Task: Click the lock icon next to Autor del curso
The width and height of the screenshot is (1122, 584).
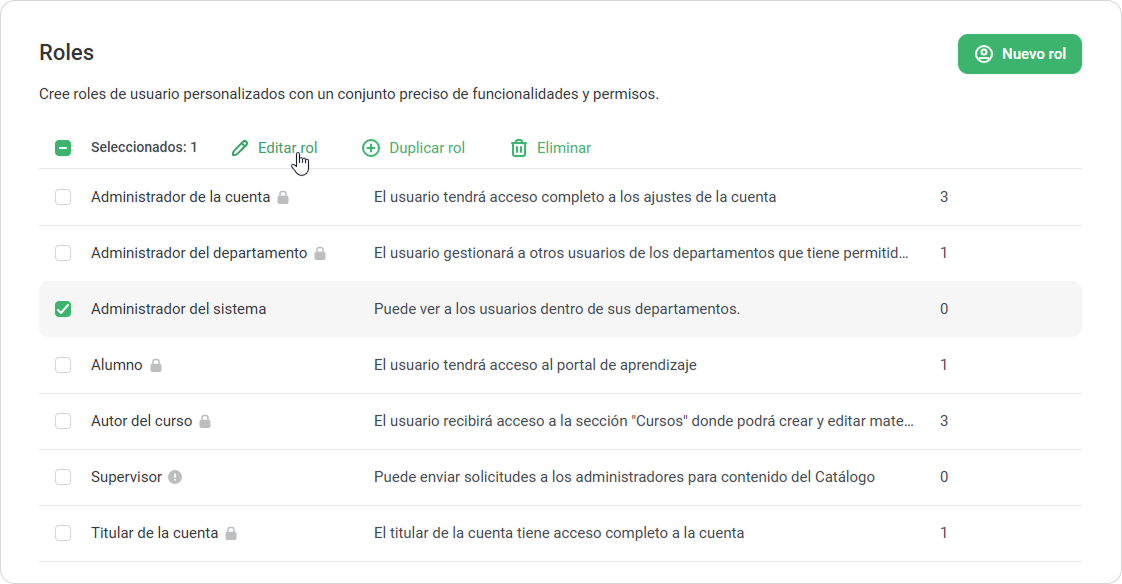Action: click(205, 422)
